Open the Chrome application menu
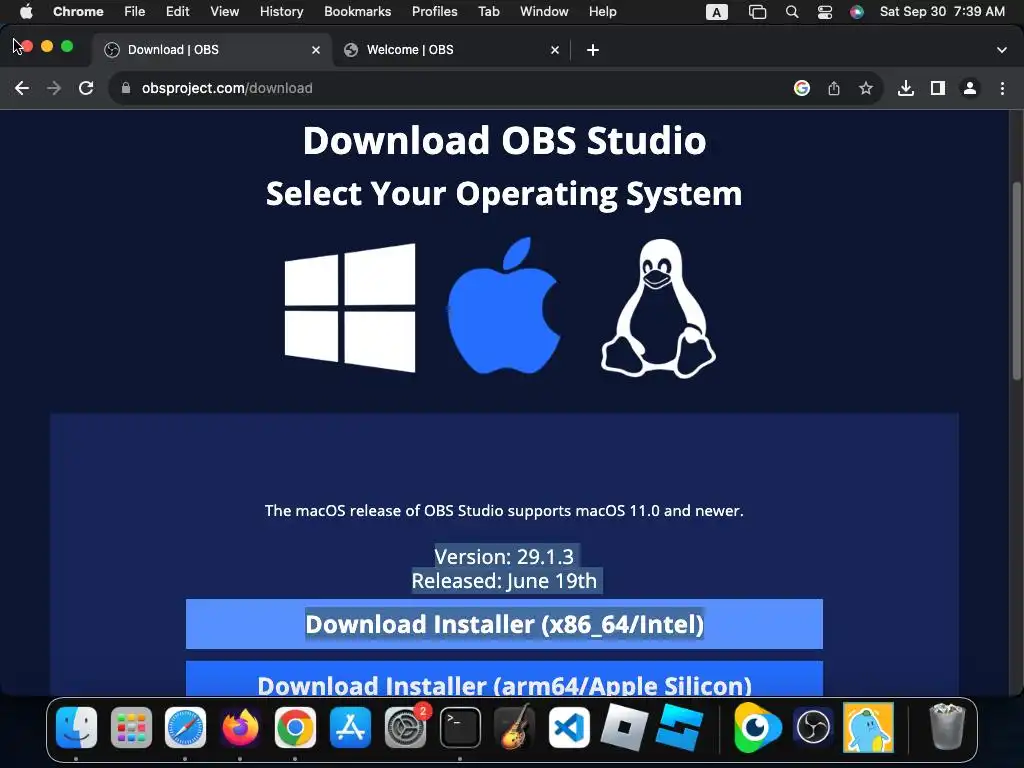Viewport: 1024px width, 768px height. [x=78, y=12]
